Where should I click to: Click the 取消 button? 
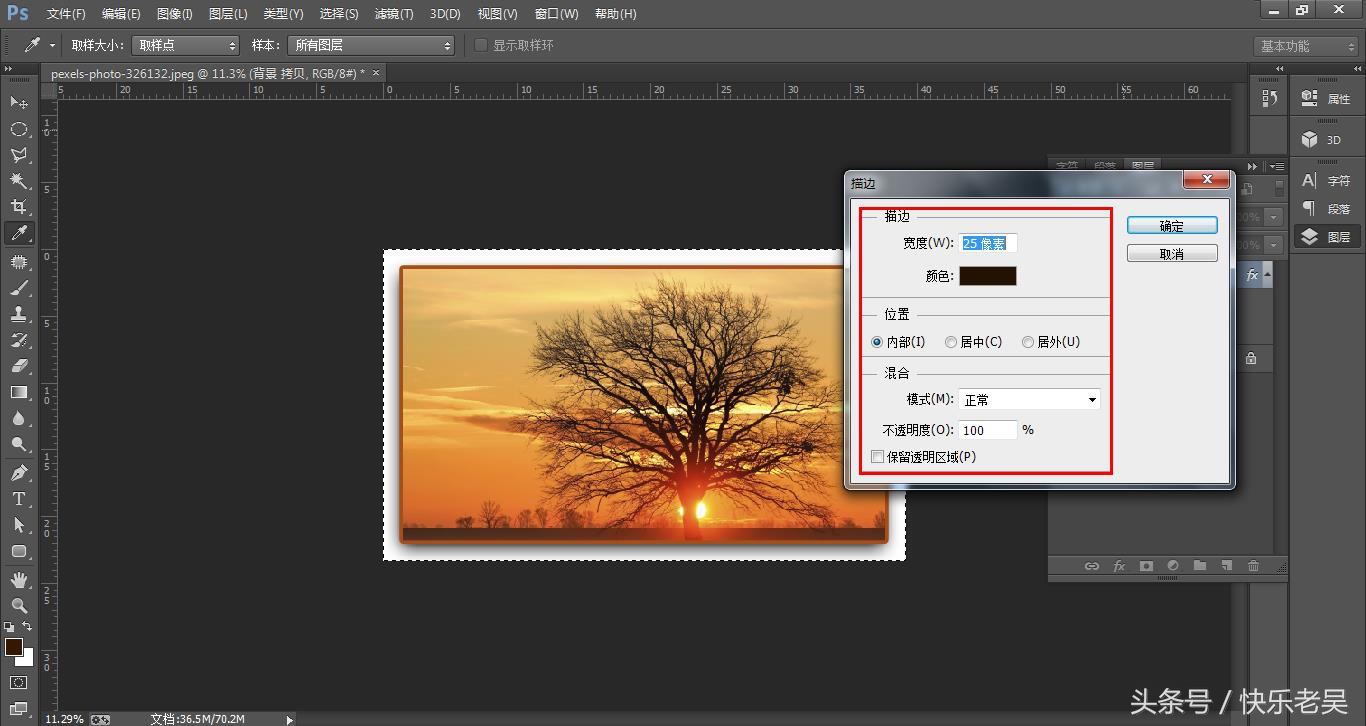click(x=1171, y=254)
